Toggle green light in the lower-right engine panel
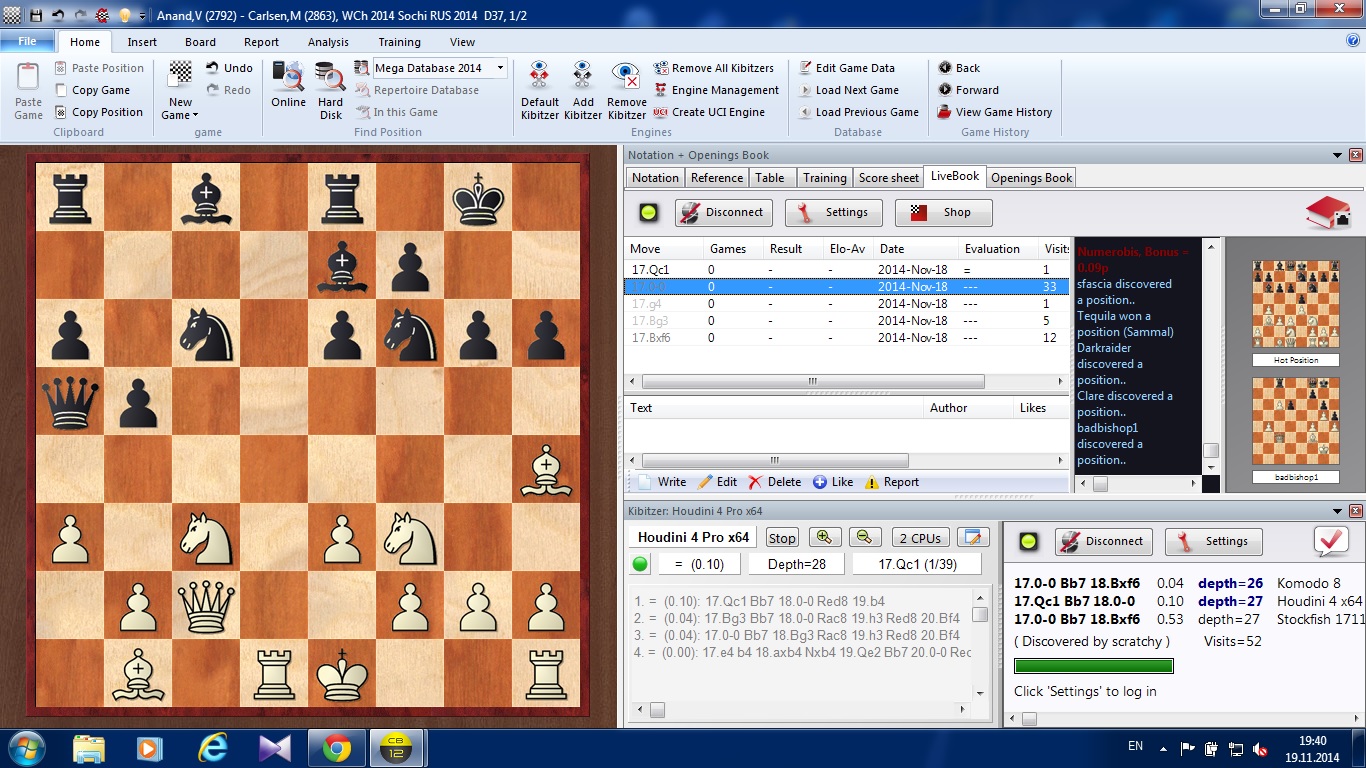Viewport: 1366px width, 768px height. 1029,542
